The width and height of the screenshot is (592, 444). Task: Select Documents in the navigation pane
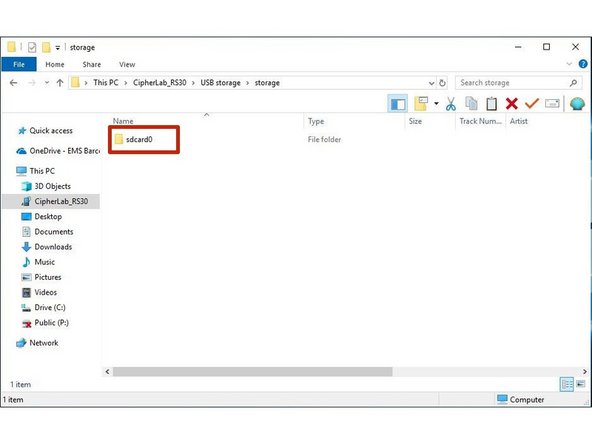click(x=48, y=231)
